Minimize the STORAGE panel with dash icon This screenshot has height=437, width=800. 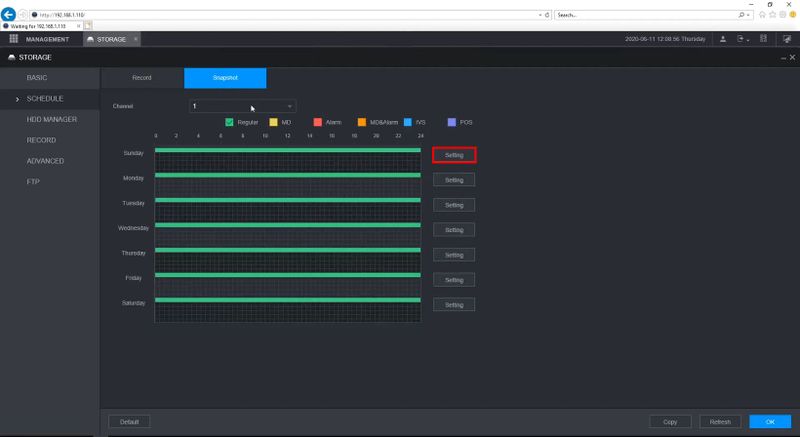pyautogui.click(x=783, y=58)
